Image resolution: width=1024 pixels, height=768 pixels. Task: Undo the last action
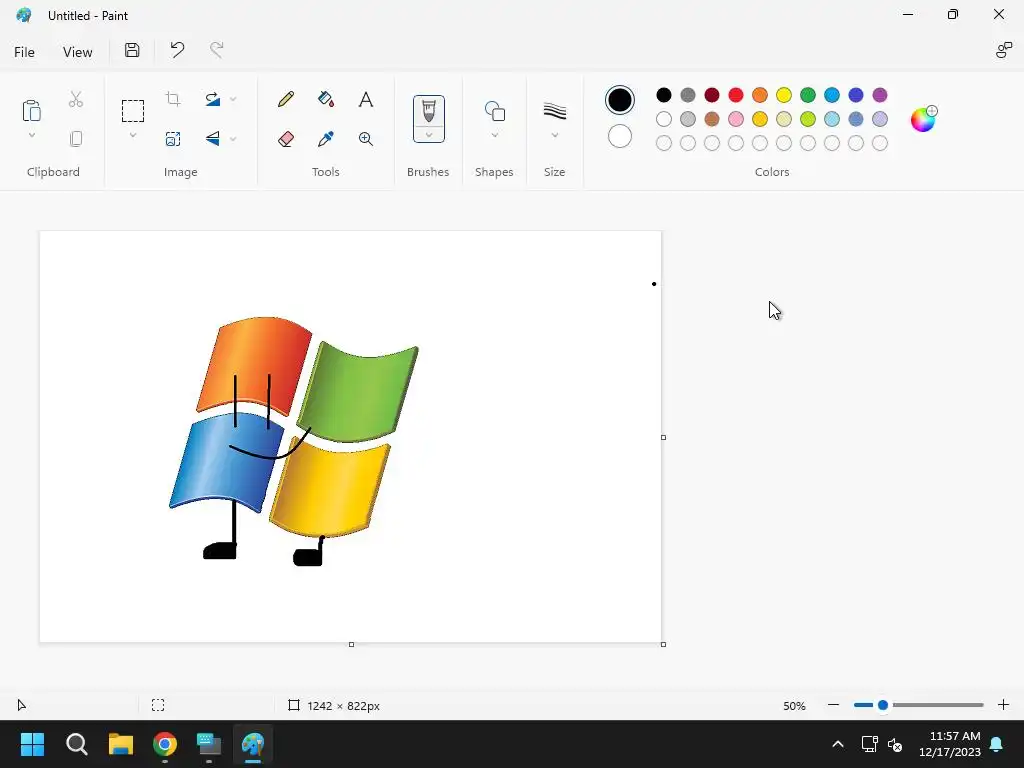pos(177,50)
